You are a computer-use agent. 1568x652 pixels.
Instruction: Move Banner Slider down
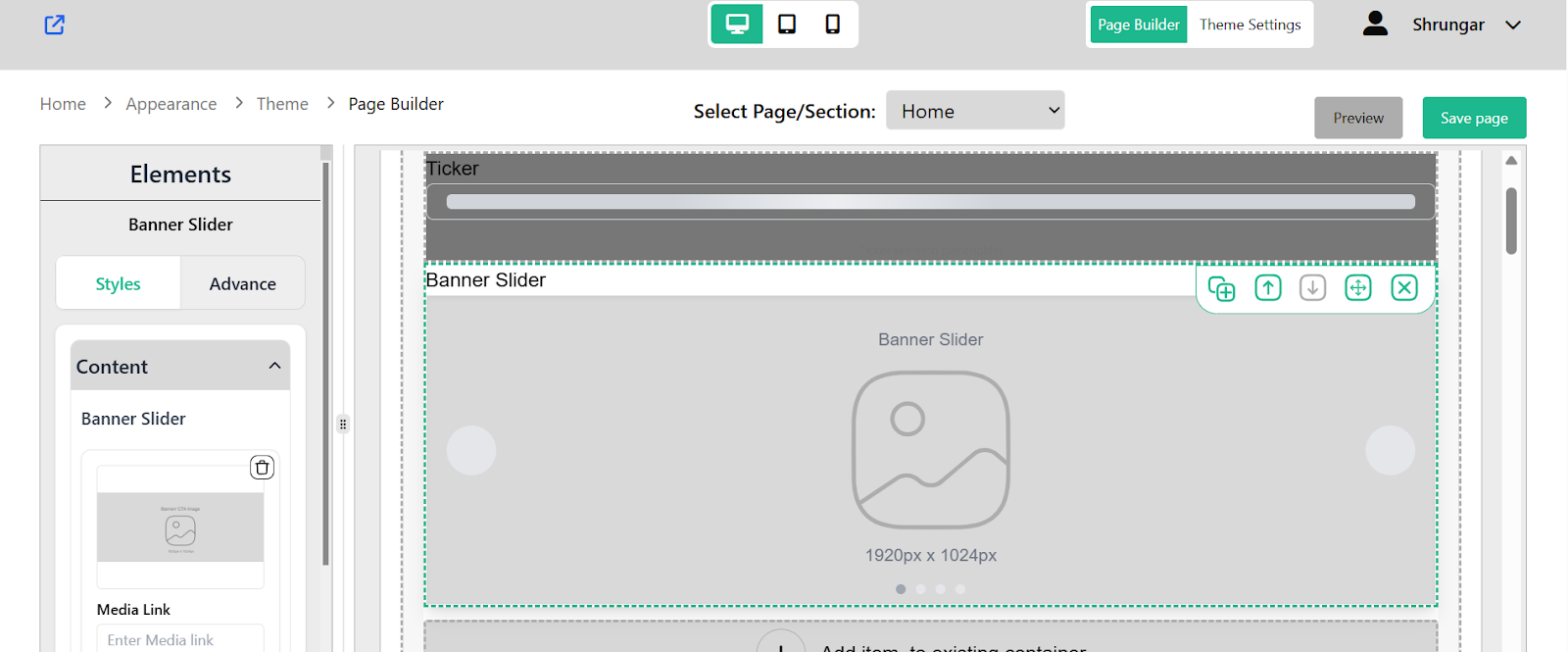(x=1312, y=287)
